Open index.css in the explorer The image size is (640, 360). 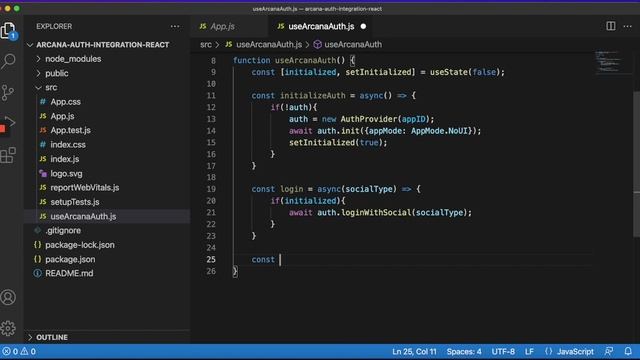[68, 145]
